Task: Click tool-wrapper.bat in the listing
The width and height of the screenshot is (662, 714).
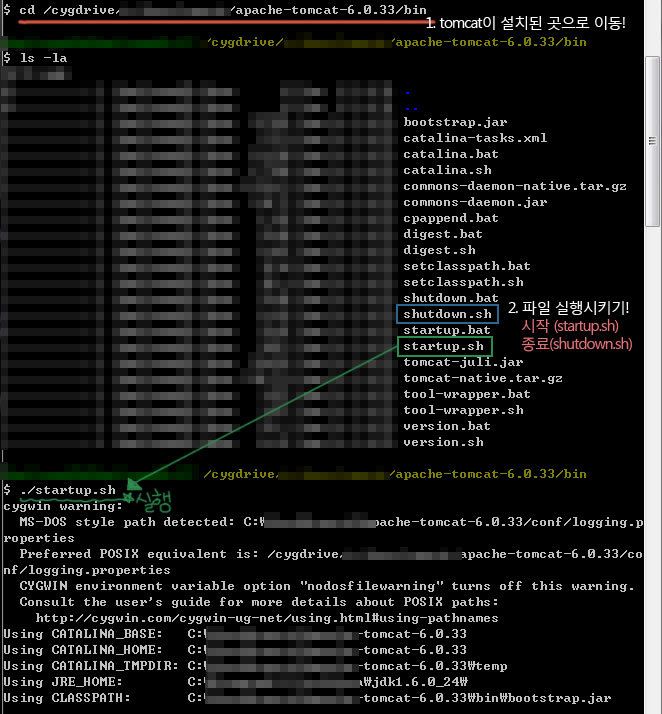Action: tap(467, 394)
